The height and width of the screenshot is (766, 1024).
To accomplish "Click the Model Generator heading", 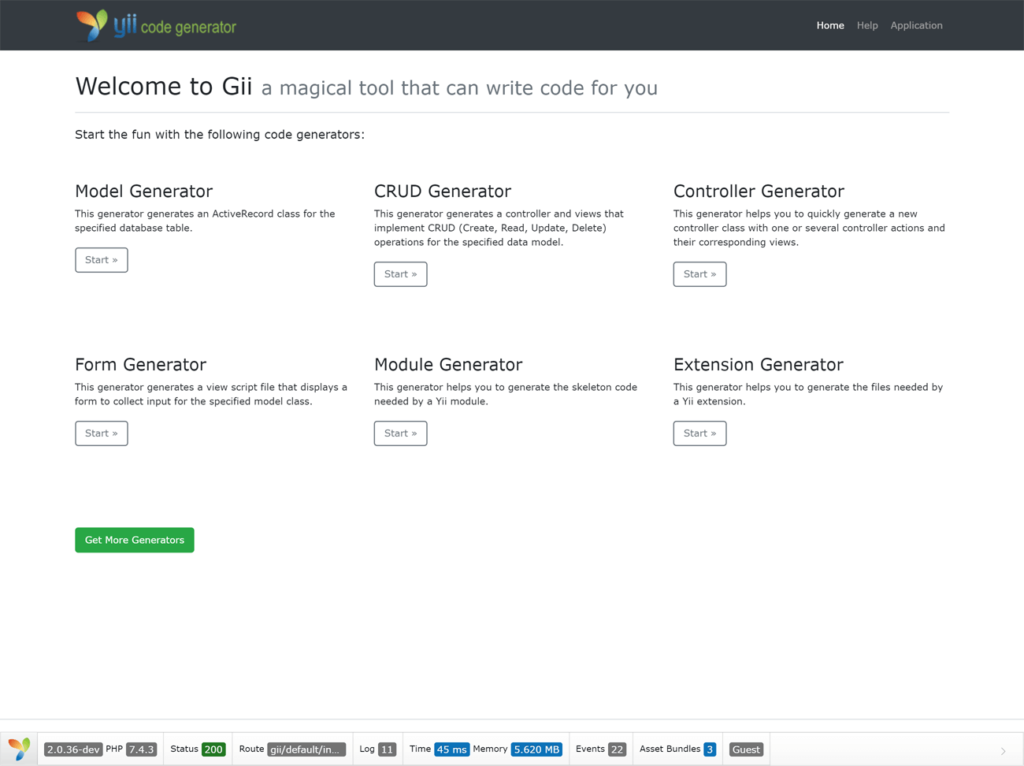I will 144,191.
